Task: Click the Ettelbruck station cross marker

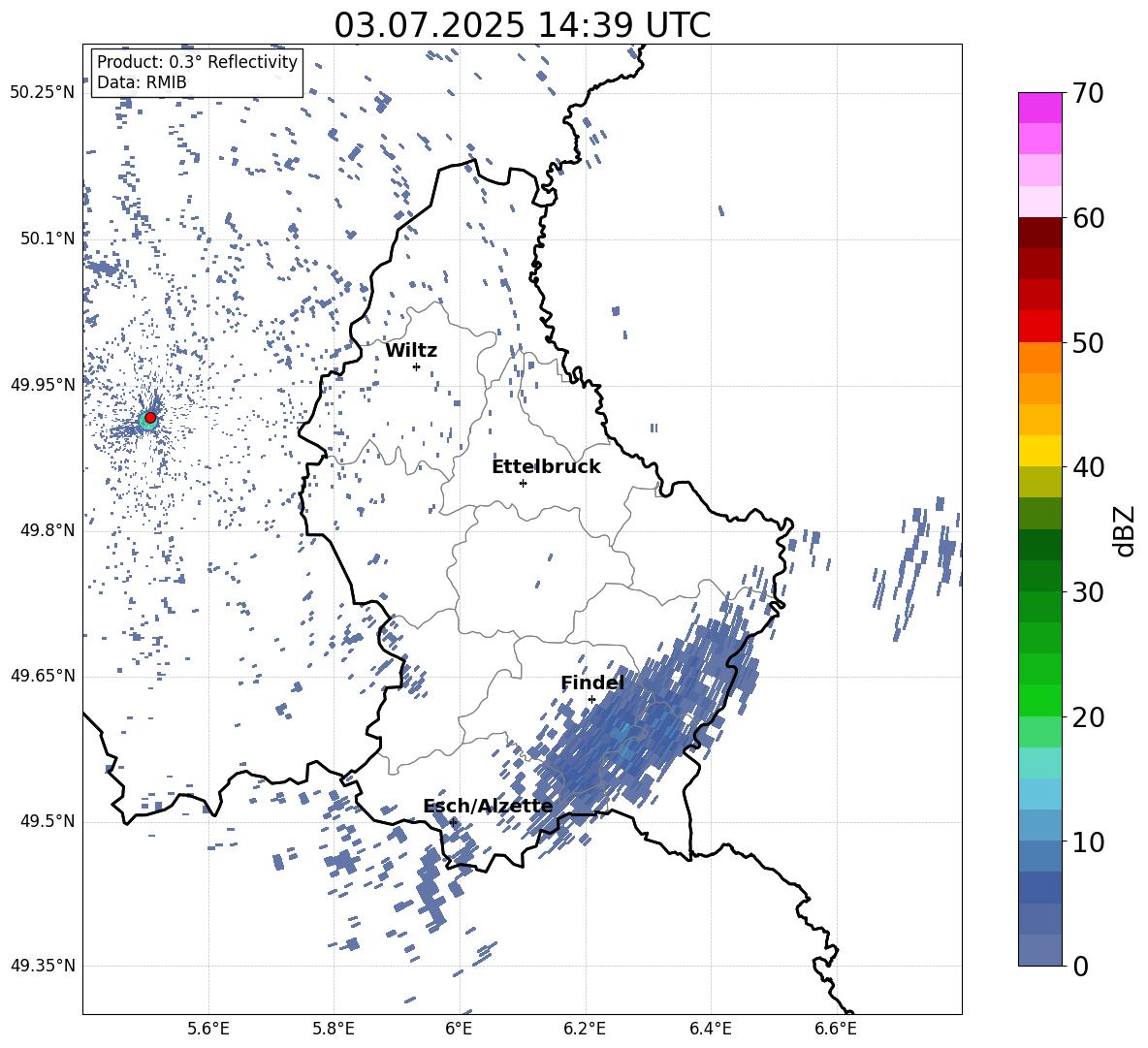Action: click(523, 483)
